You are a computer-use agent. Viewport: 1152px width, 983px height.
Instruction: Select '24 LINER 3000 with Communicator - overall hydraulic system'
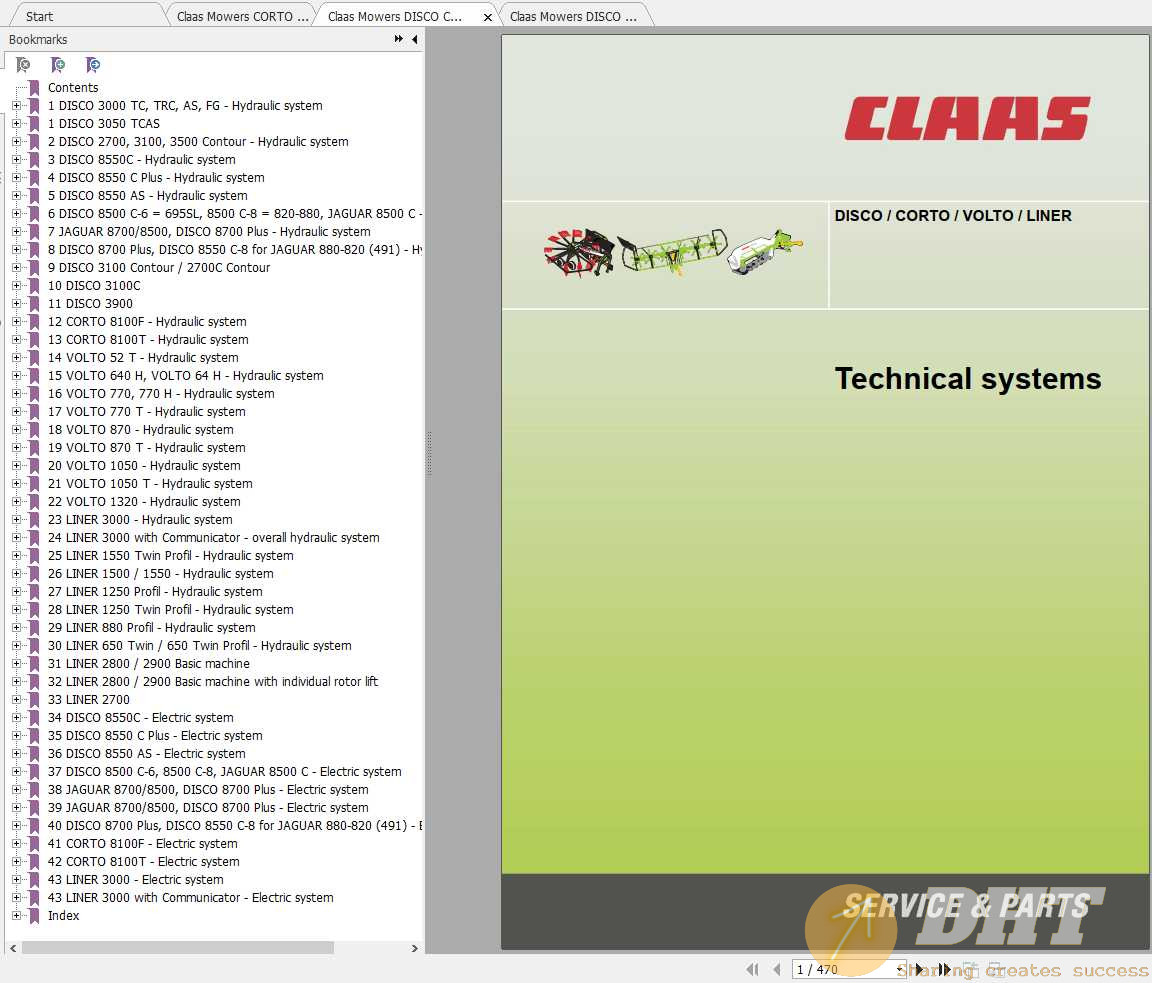(x=214, y=538)
